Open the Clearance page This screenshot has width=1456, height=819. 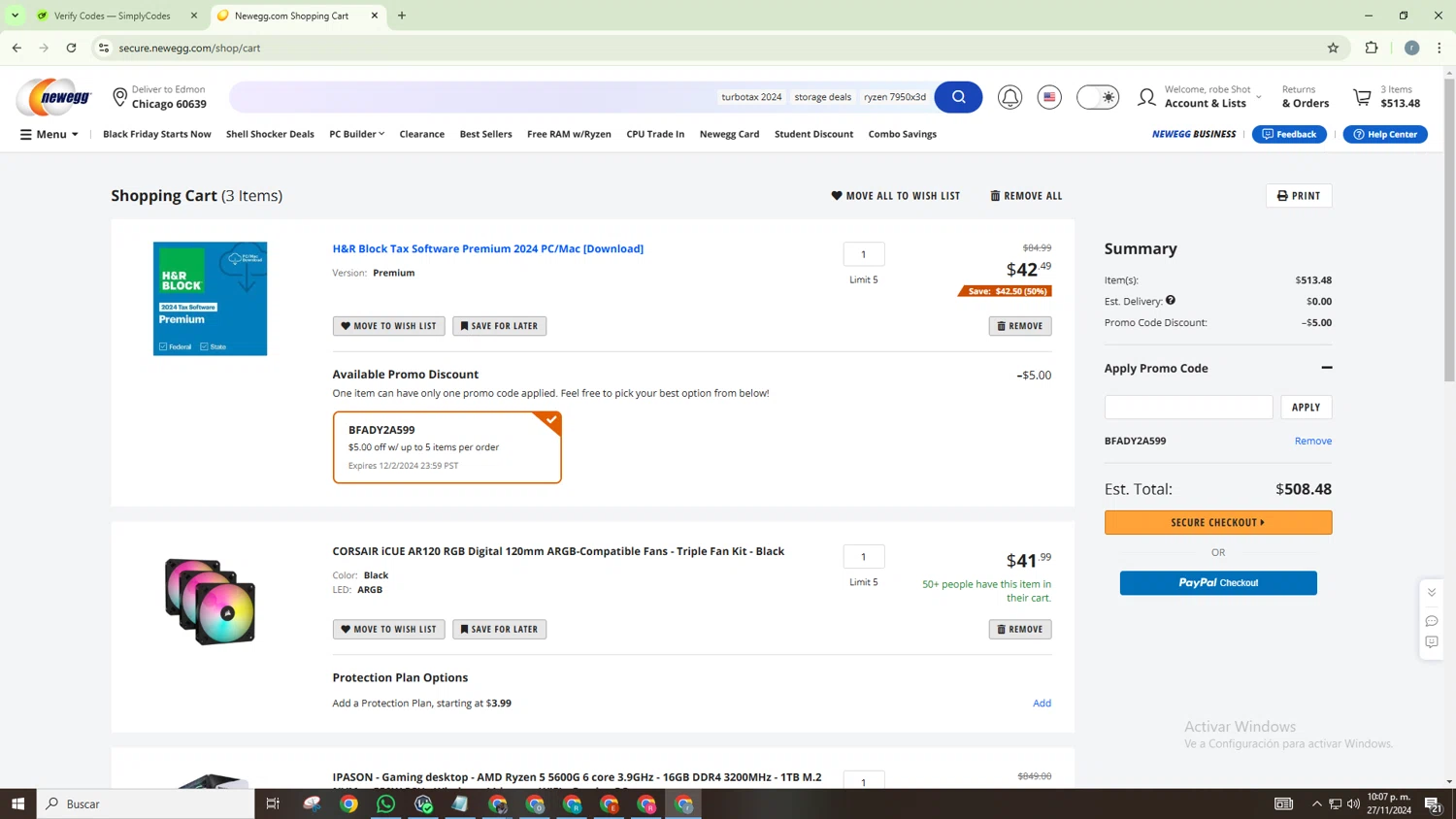[x=422, y=134]
